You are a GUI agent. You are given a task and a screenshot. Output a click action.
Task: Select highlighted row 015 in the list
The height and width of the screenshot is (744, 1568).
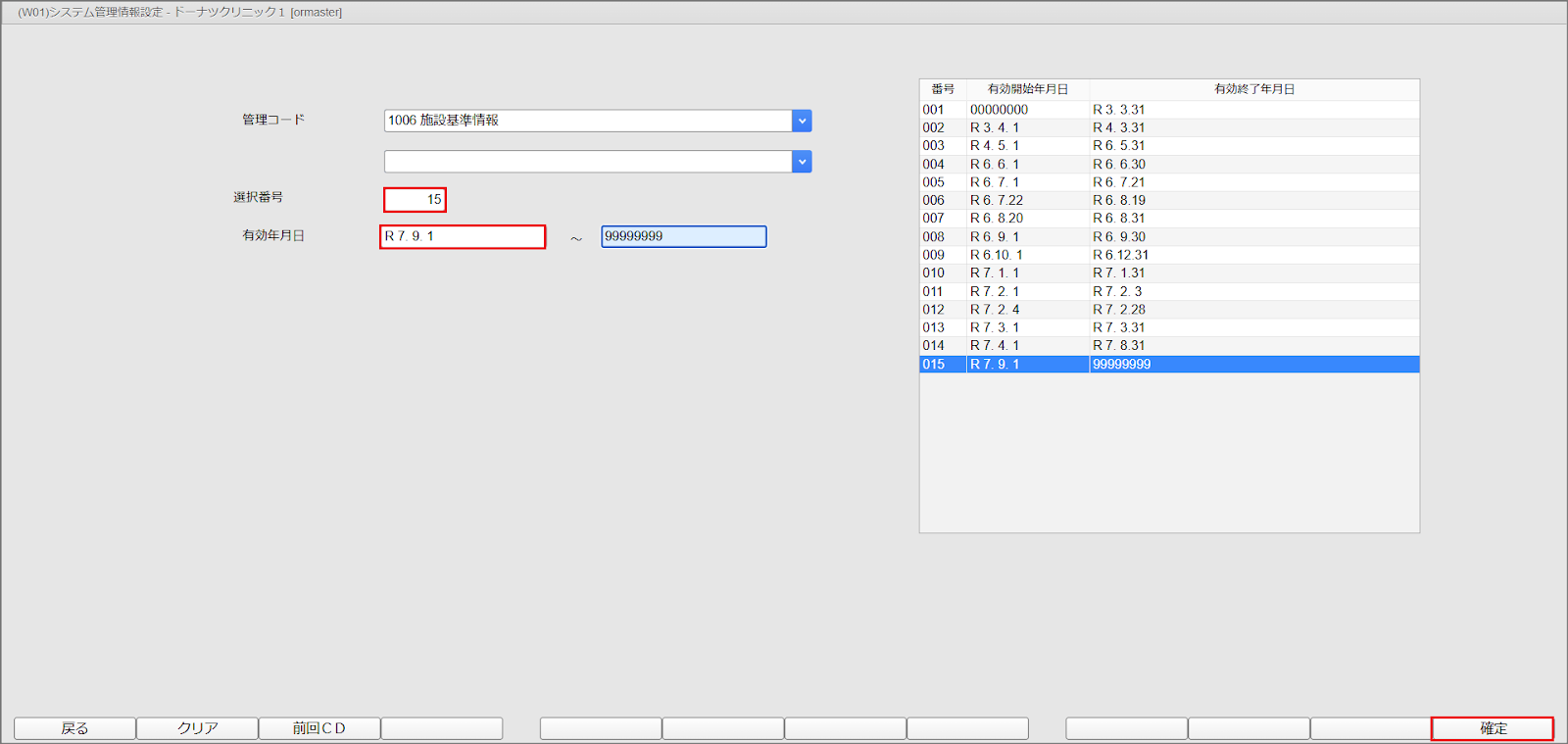(x=1168, y=365)
